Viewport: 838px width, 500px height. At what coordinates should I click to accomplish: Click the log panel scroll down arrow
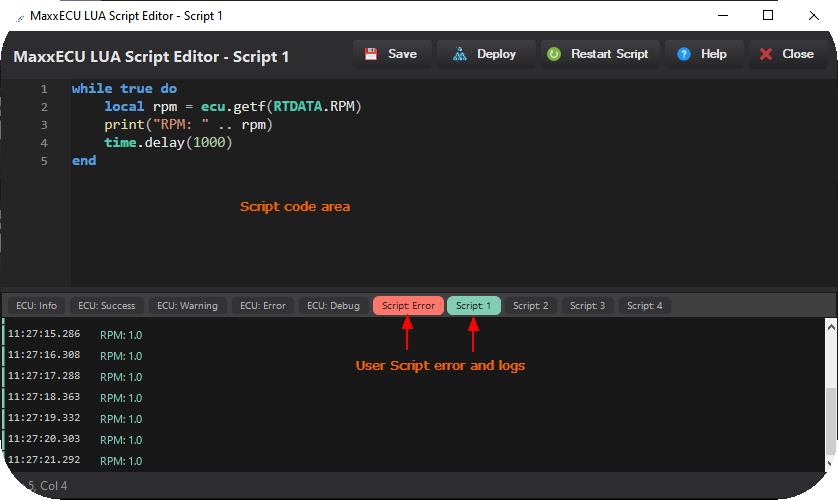pyautogui.click(x=829, y=463)
